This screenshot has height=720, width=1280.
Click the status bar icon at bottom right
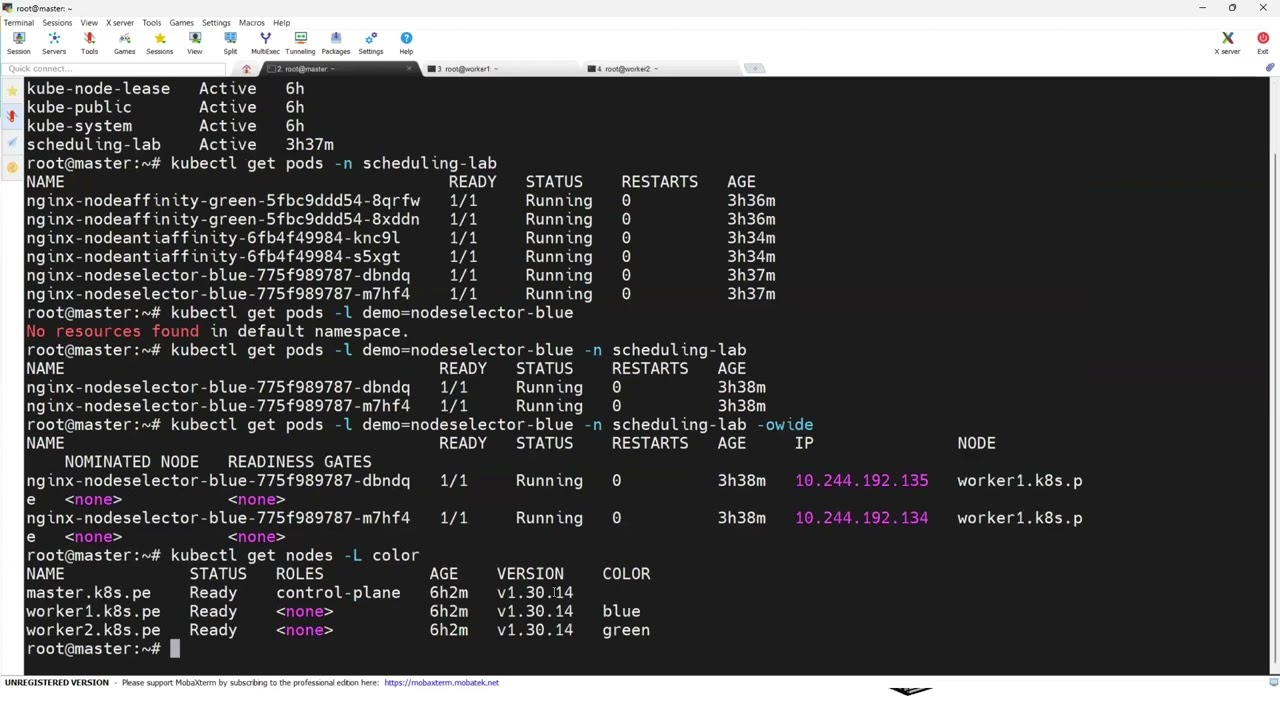point(1273,682)
